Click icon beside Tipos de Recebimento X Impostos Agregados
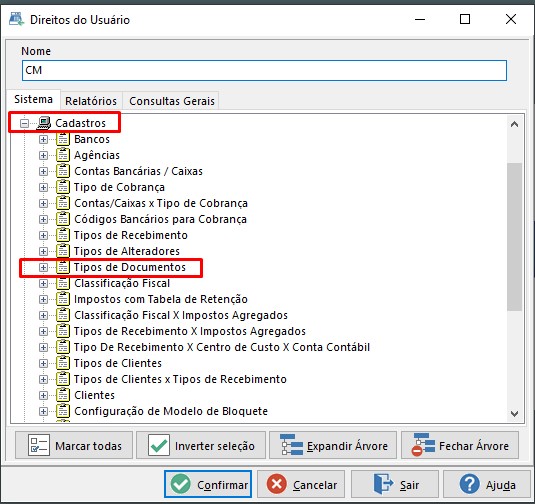 click(63, 331)
